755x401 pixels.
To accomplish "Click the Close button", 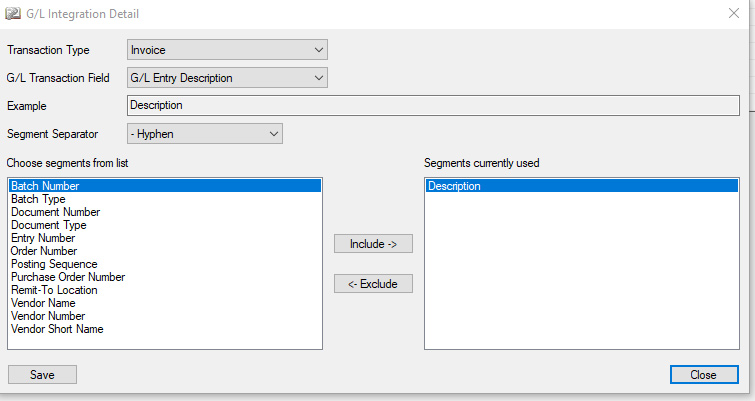I will click(704, 375).
